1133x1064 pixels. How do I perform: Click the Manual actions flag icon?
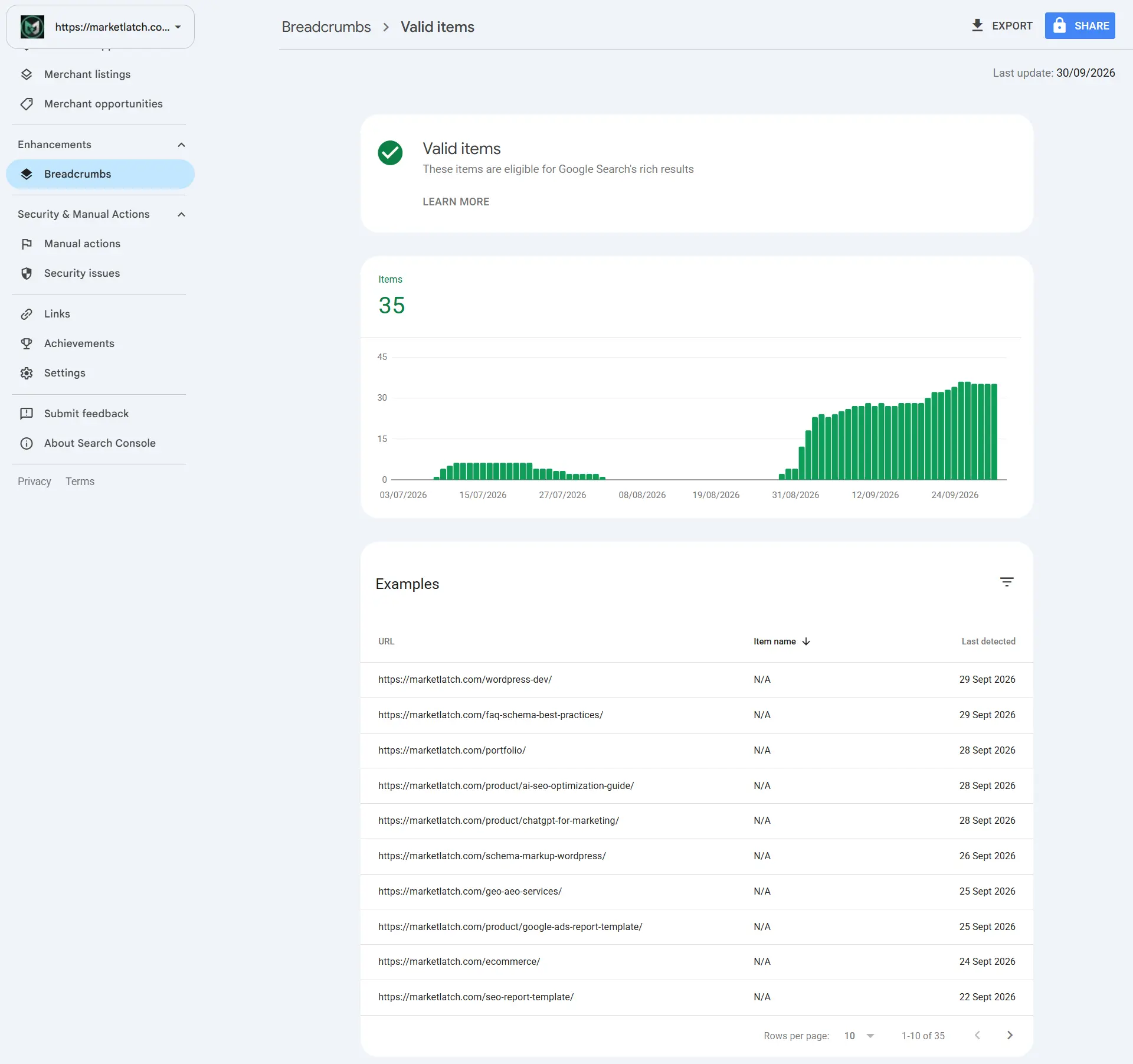coord(27,244)
